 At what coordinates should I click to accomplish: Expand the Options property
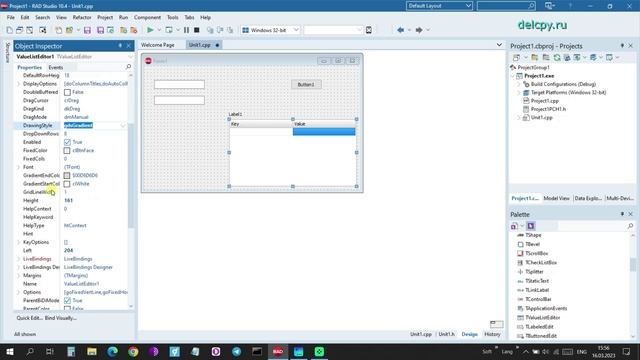tap(18, 292)
